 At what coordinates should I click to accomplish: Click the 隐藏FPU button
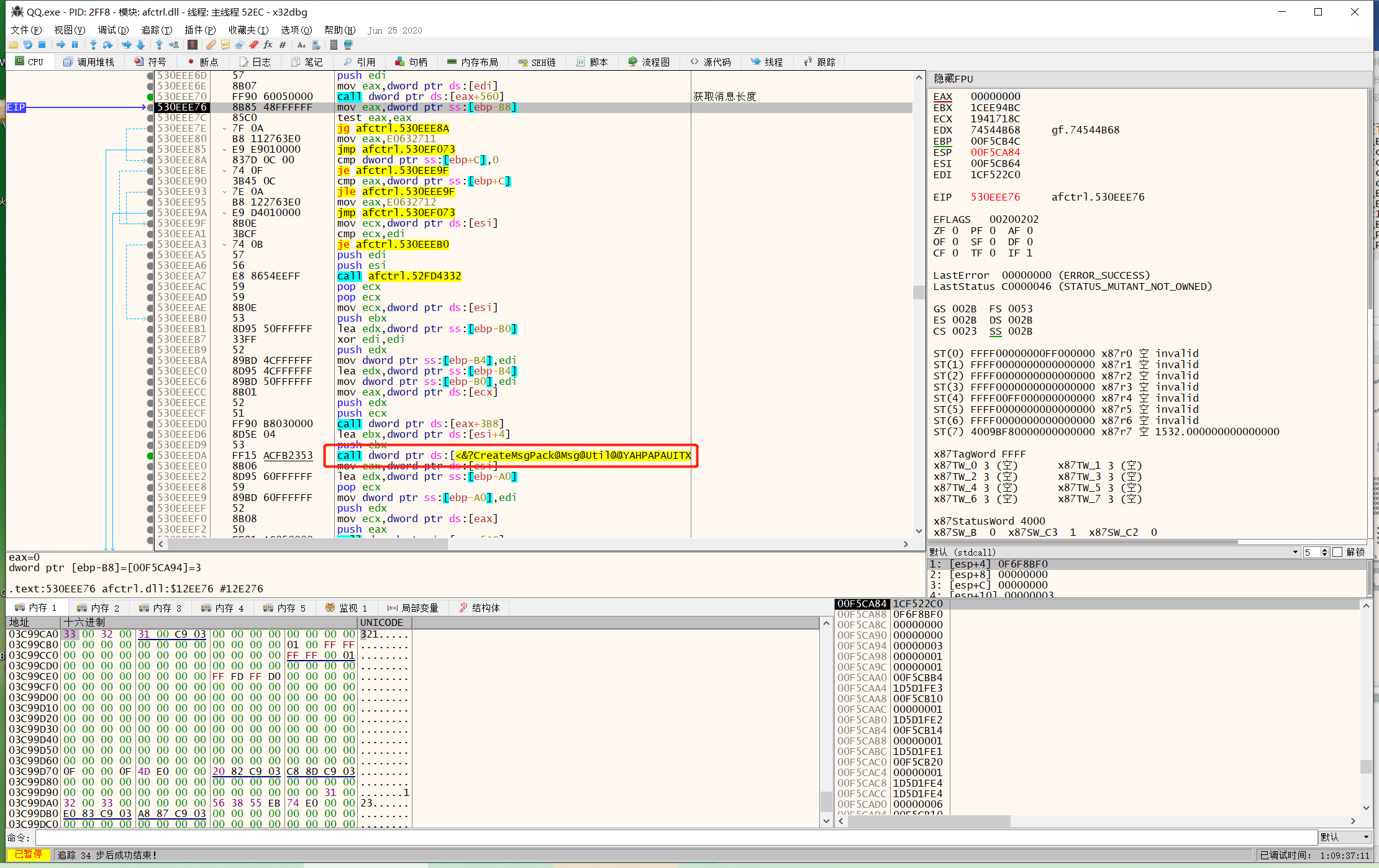[953, 79]
